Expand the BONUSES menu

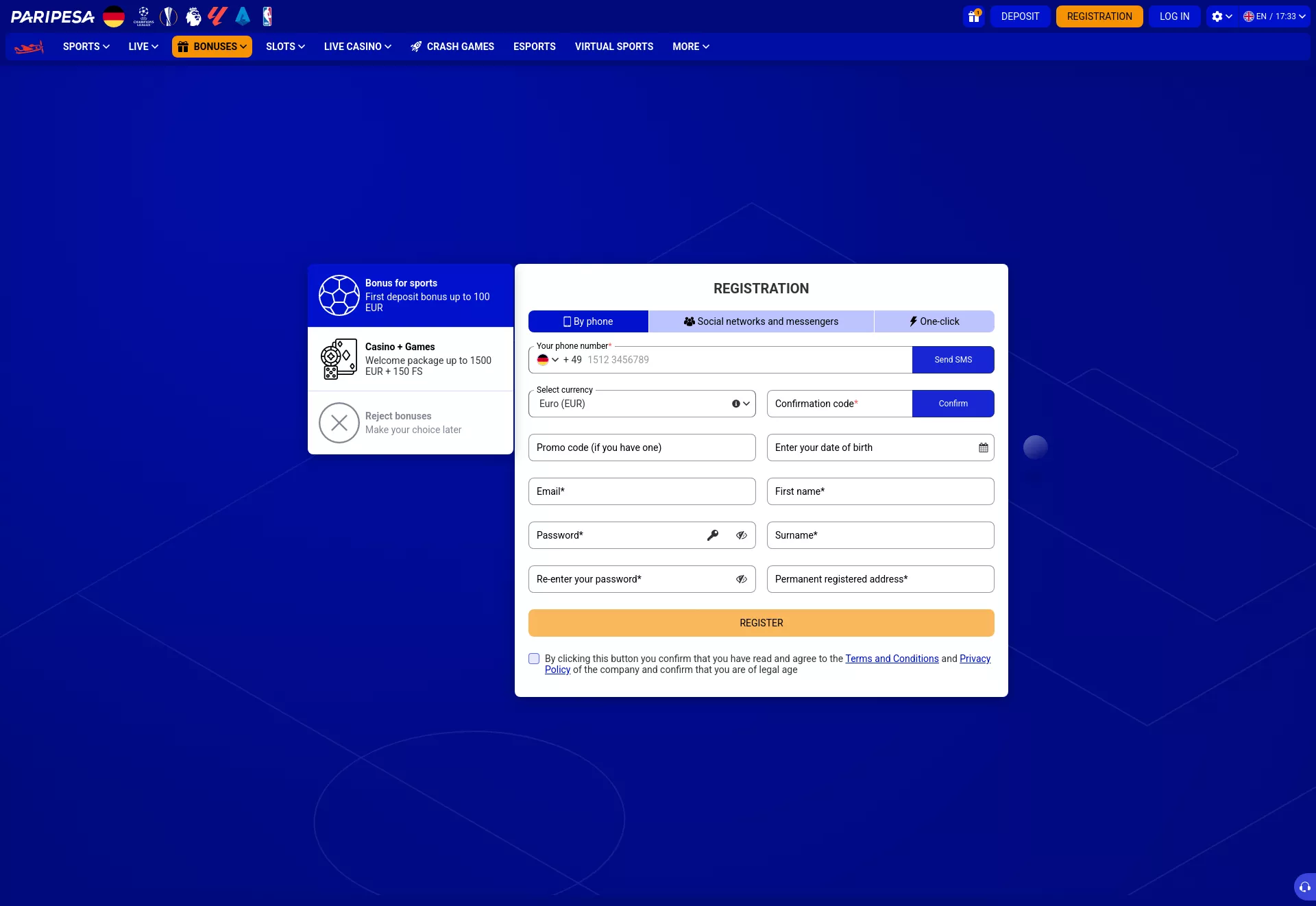coord(212,47)
